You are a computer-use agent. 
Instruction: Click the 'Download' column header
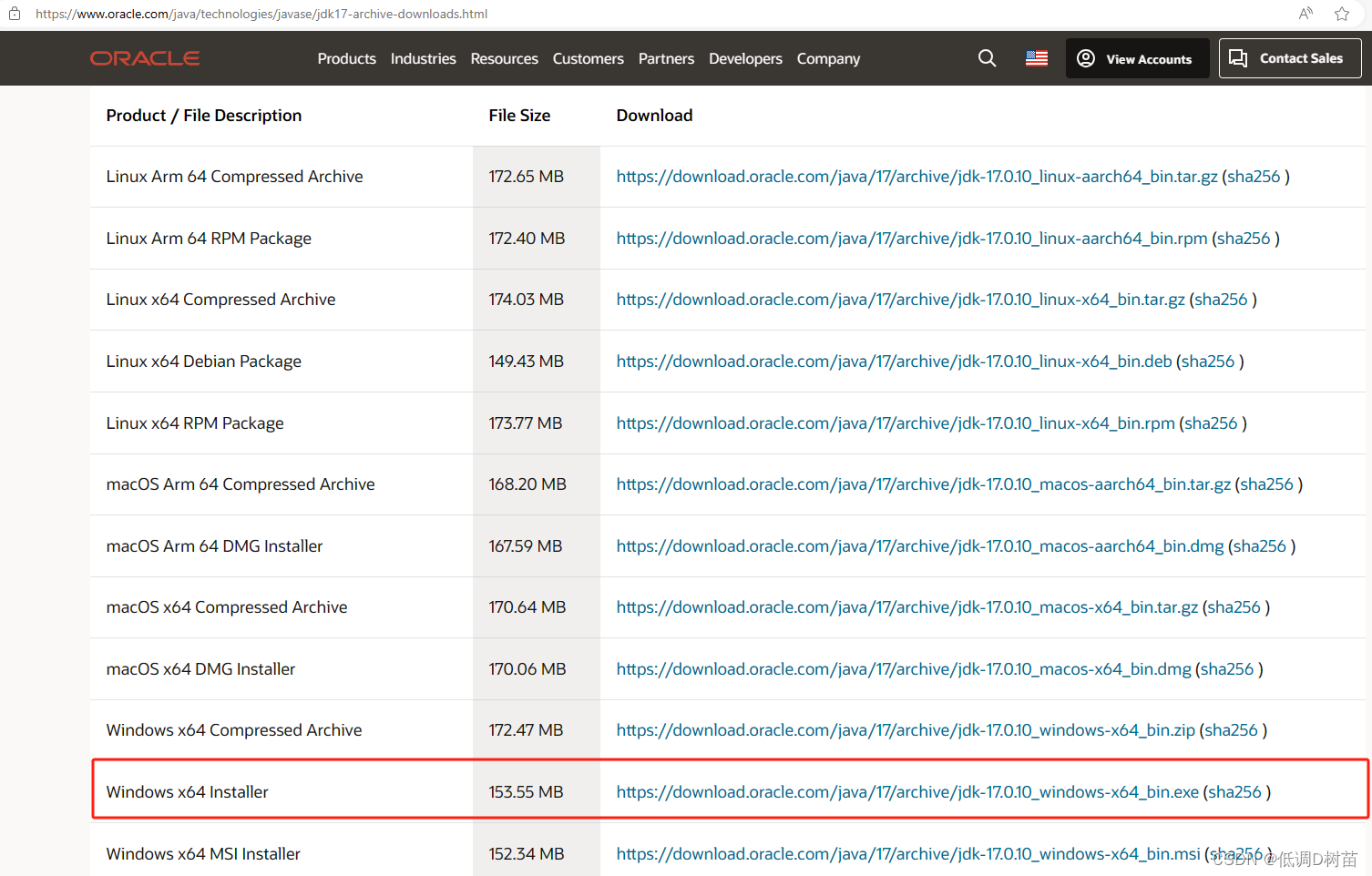pos(654,116)
